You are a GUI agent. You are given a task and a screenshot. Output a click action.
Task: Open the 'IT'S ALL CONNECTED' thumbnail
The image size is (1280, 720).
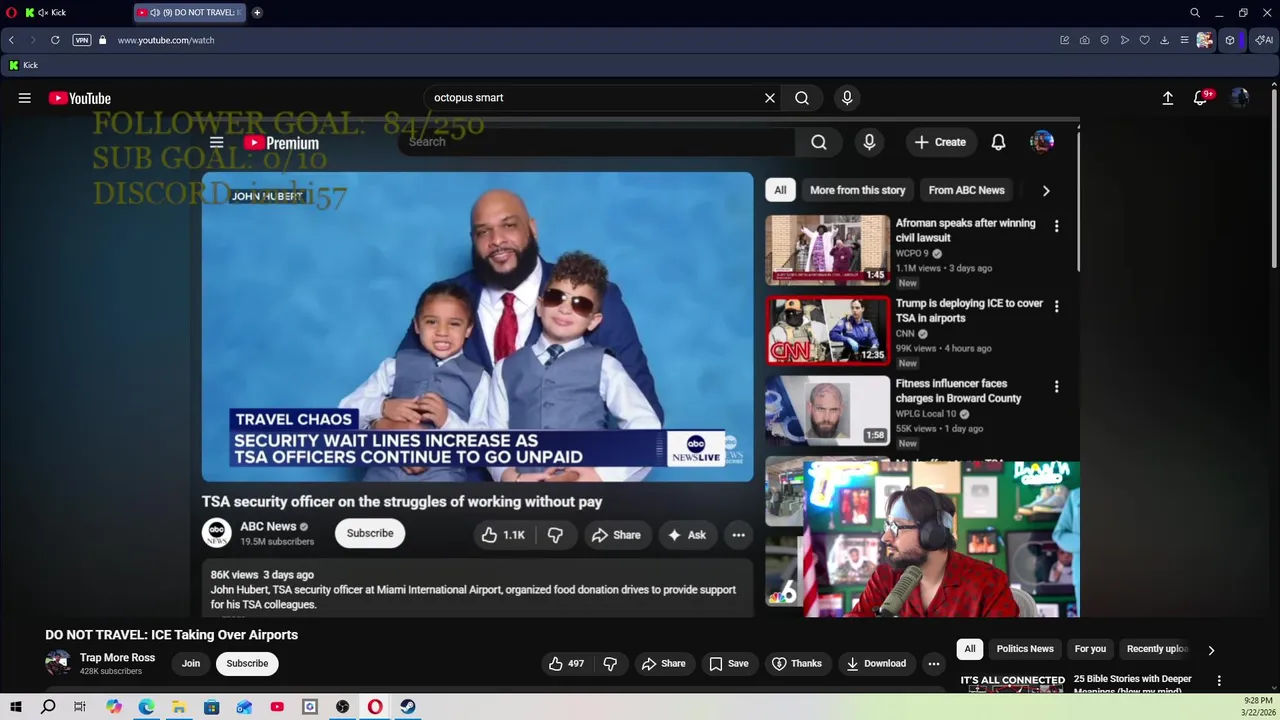[1013, 682]
